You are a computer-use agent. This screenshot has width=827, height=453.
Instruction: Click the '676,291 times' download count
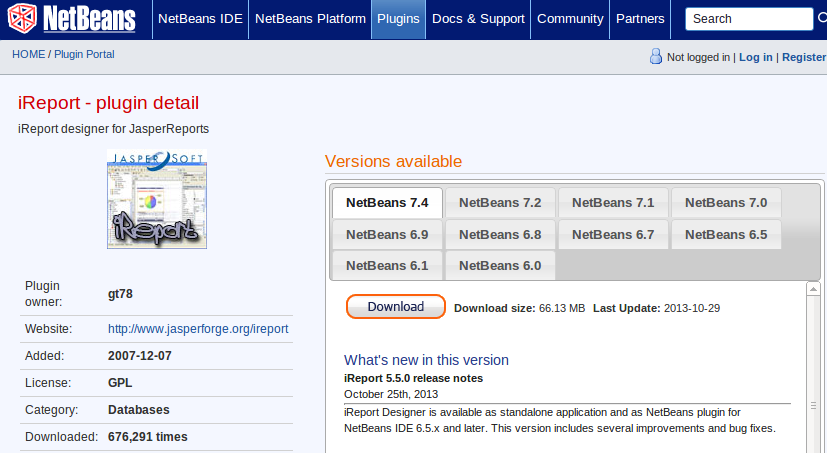[x=148, y=437]
